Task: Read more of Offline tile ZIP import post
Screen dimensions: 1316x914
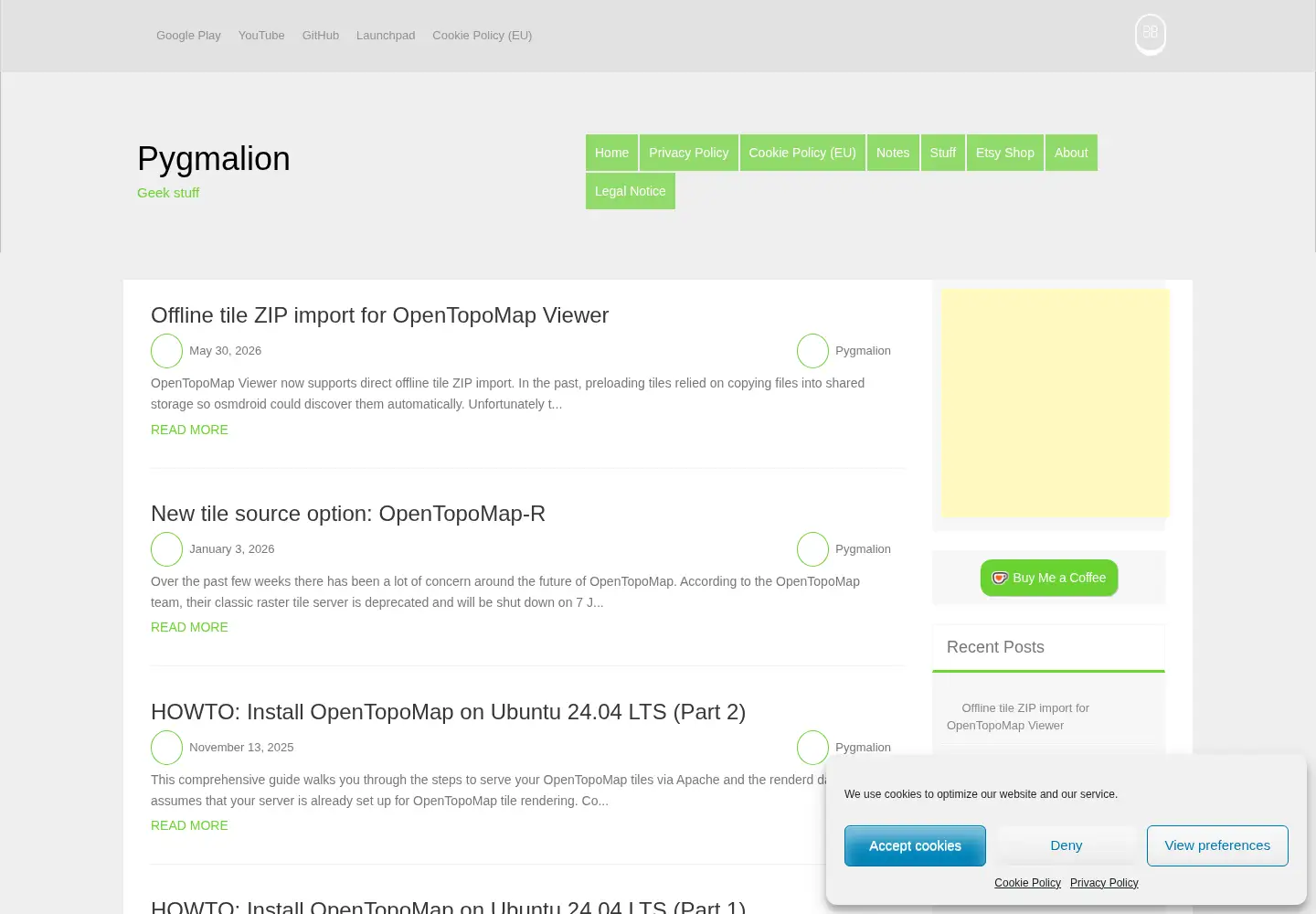Action: [x=189, y=430]
